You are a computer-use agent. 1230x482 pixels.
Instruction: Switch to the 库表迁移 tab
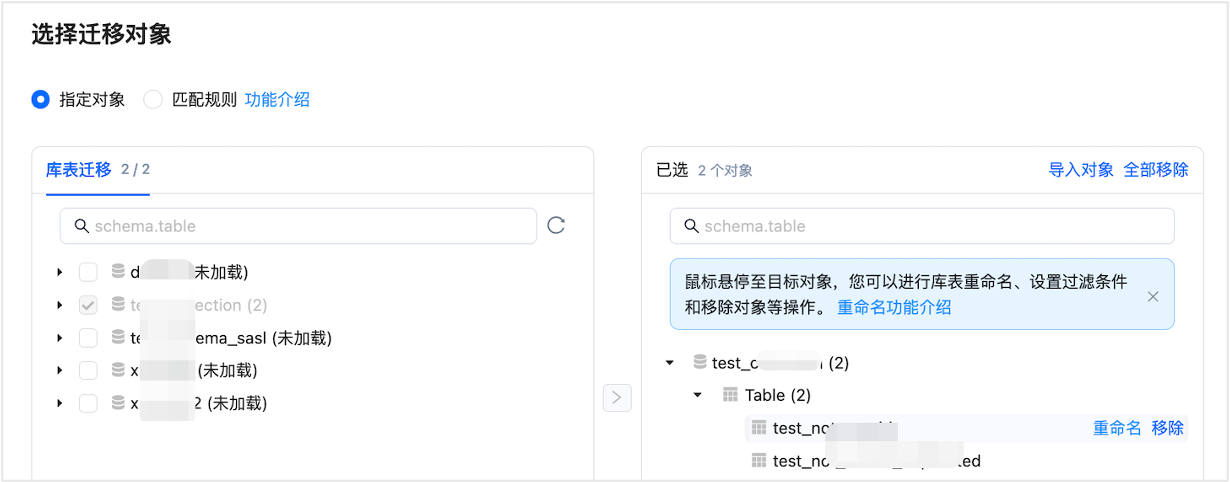coord(79,170)
